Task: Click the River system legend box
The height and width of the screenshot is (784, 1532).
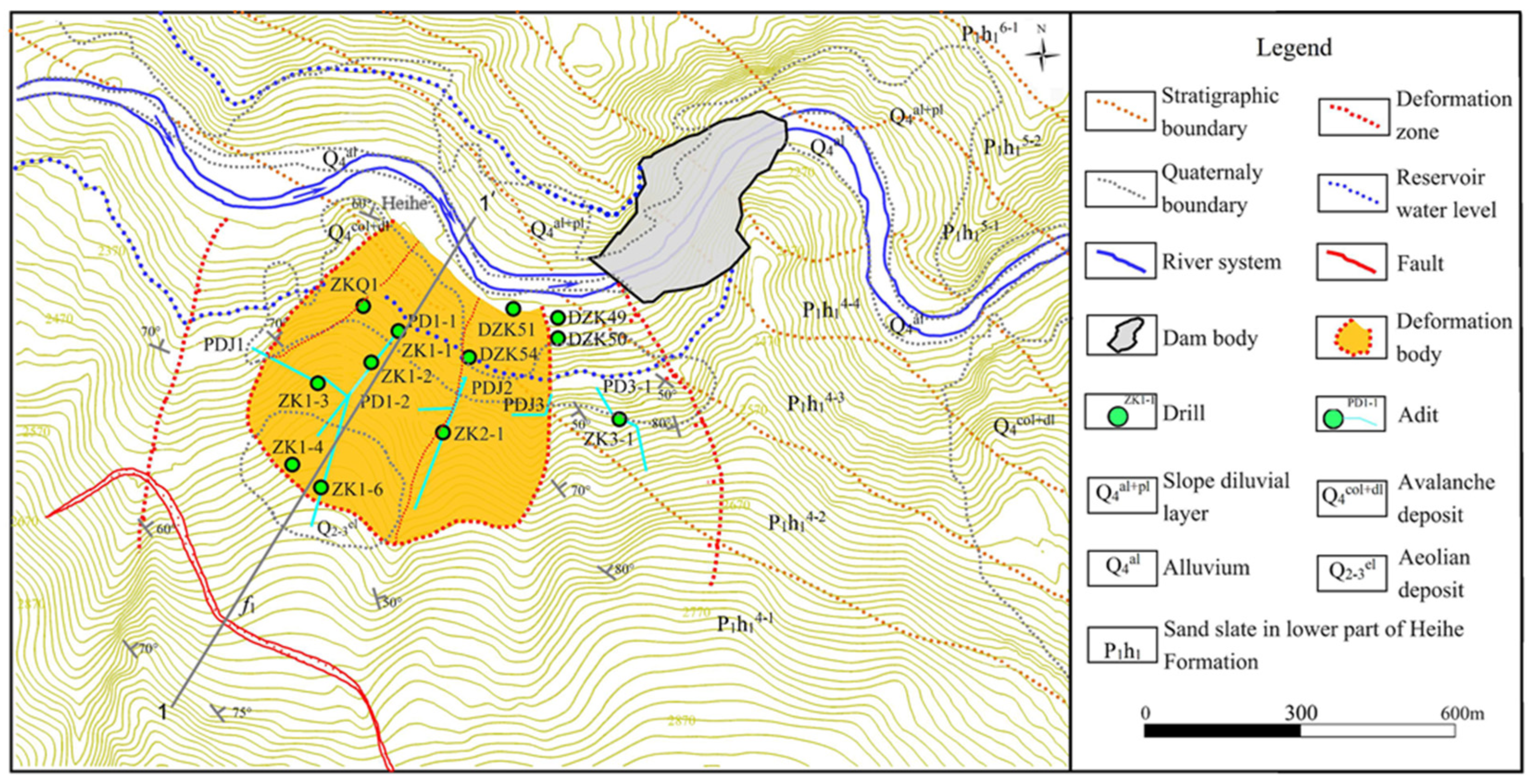Action: pyautogui.click(x=1121, y=261)
